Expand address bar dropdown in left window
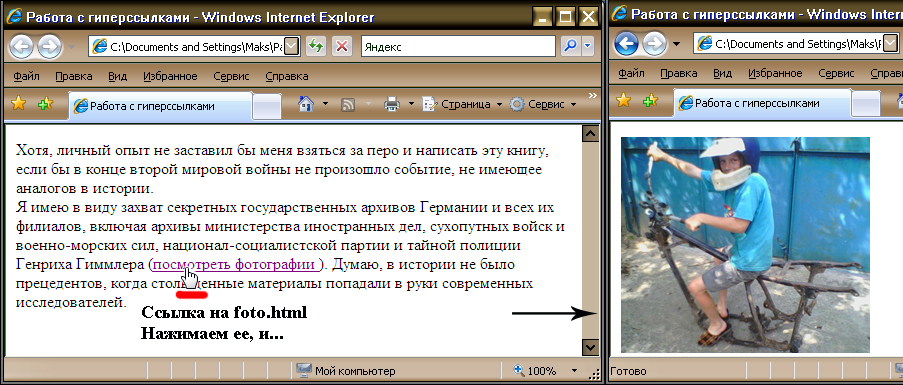Viewport: 903px width, 385px height. (x=293, y=46)
